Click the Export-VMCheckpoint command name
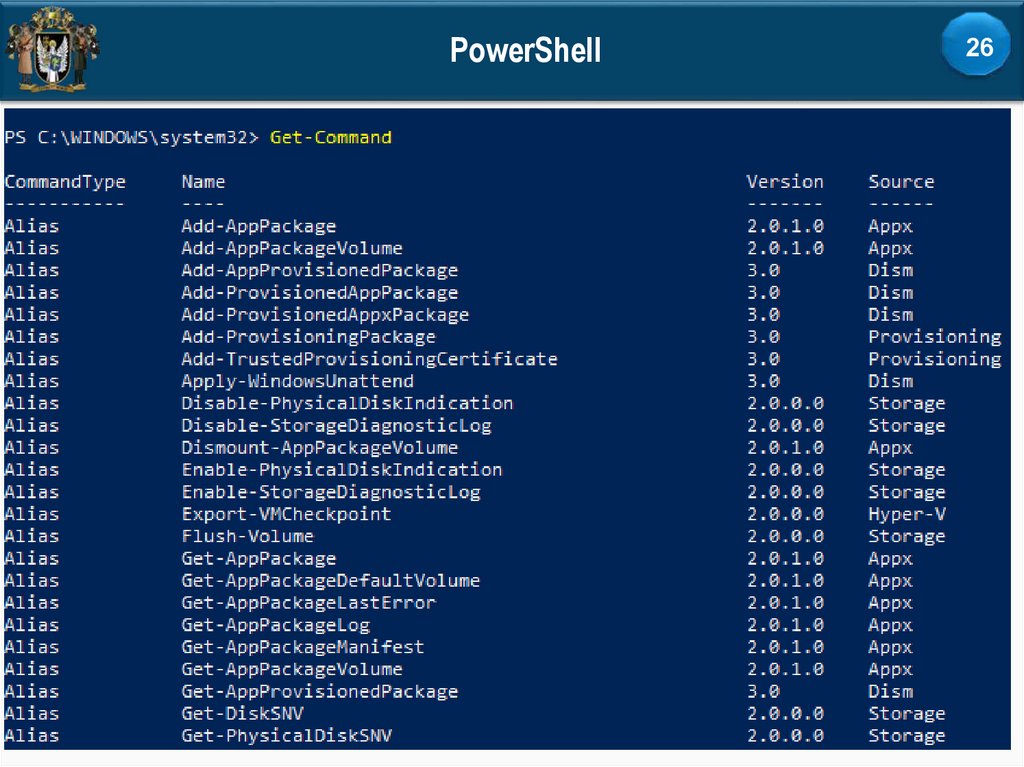This screenshot has height=767, width=1024. point(286,514)
